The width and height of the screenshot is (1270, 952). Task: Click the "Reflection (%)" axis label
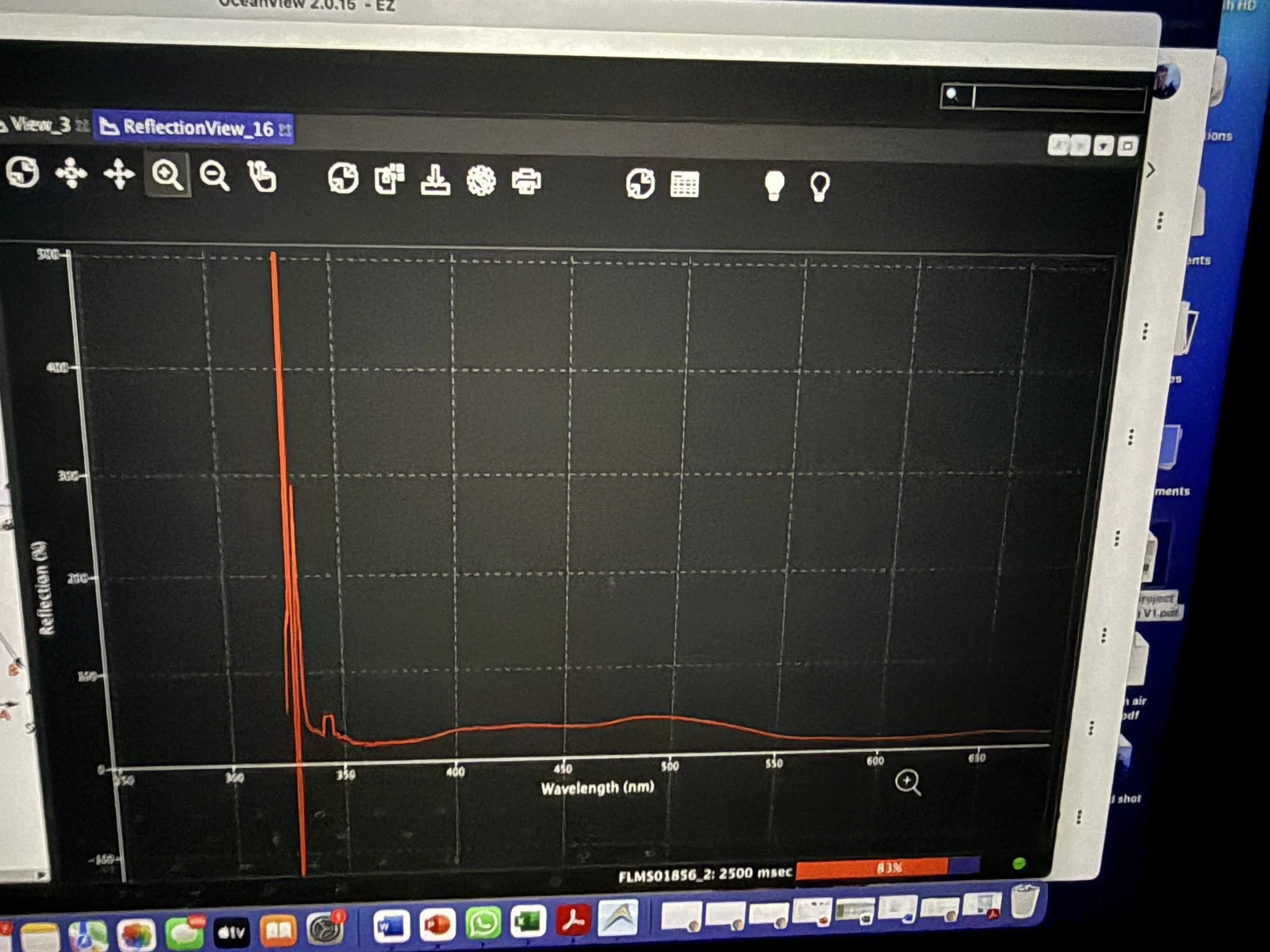[x=45, y=587]
